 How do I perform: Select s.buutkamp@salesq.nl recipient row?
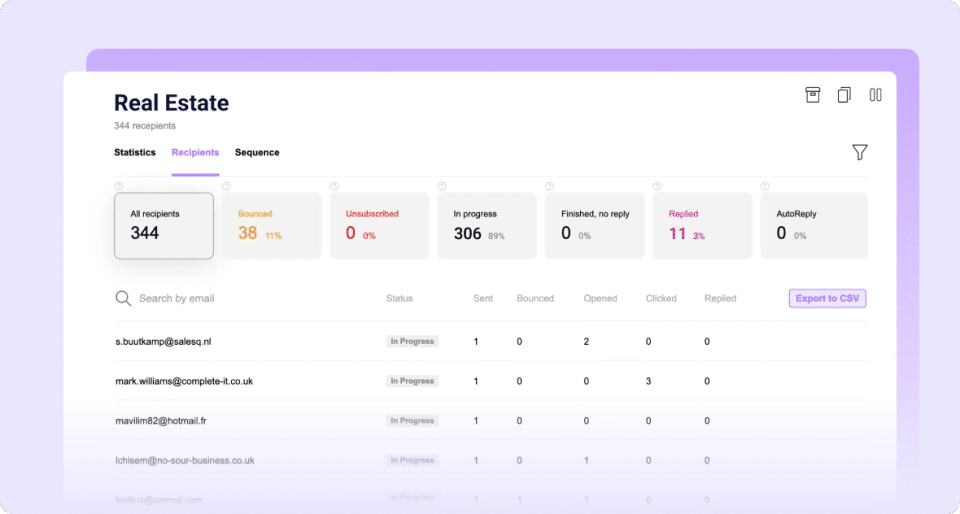click(490, 341)
